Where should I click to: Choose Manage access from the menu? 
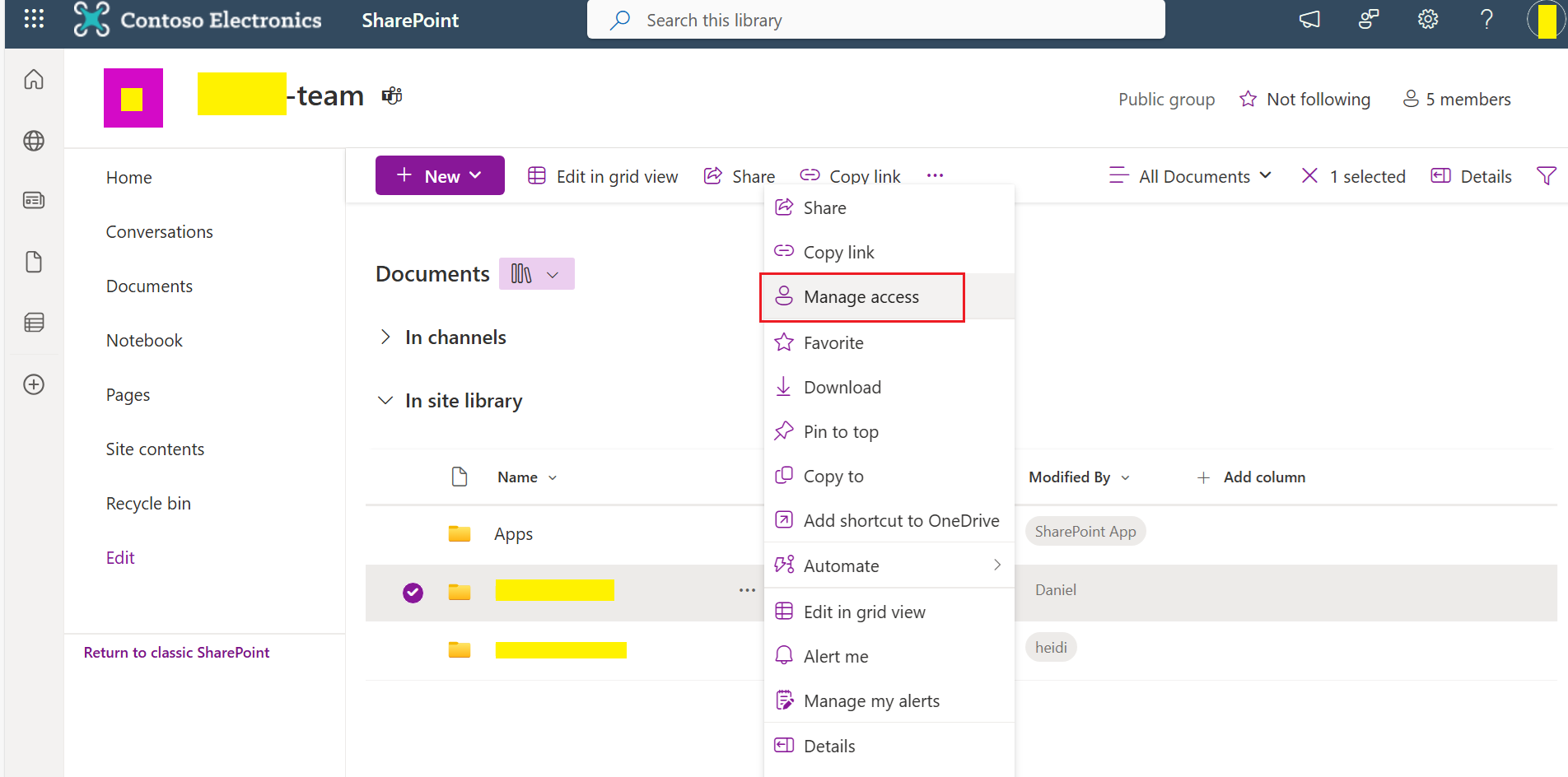[862, 297]
